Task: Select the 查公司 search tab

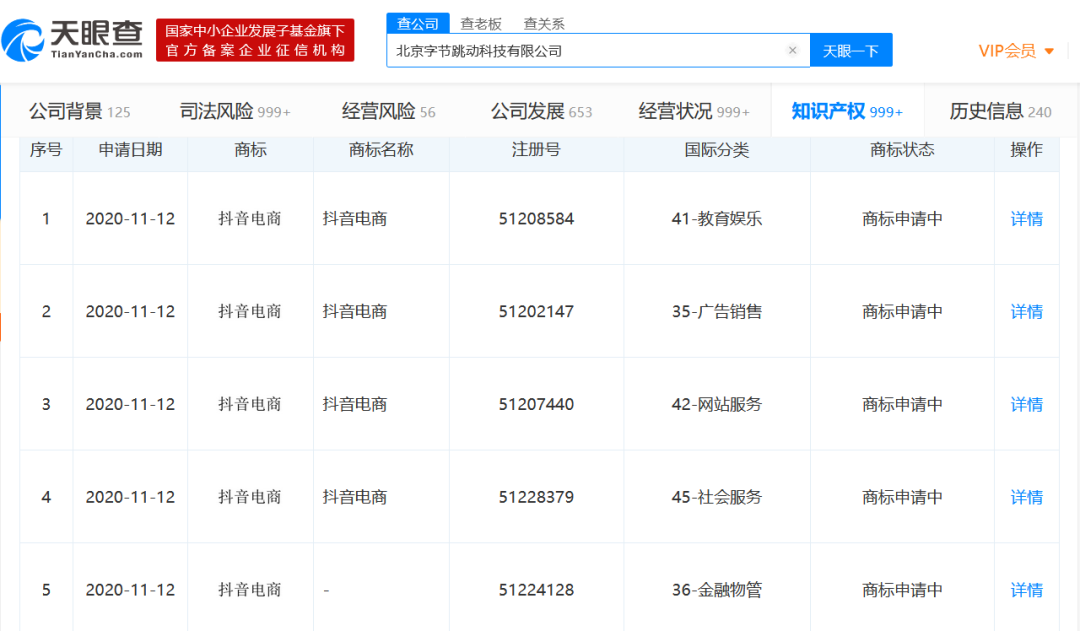Action: click(x=417, y=23)
